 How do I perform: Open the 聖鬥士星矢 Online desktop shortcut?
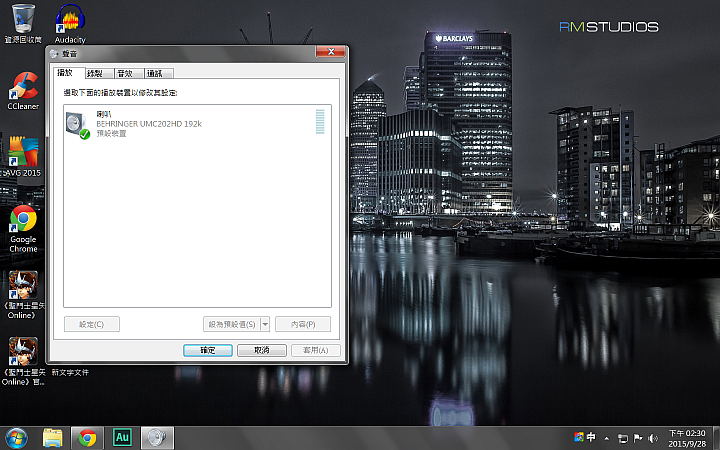[x=23, y=295]
